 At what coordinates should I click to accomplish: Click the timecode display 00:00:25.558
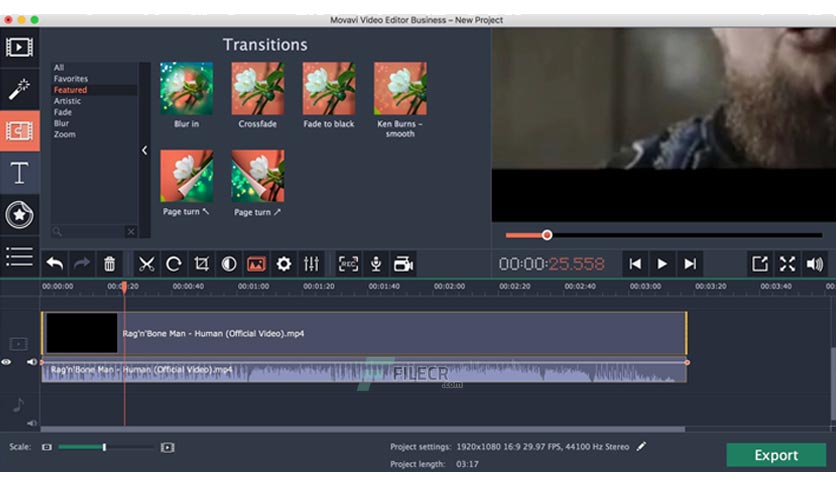click(551, 264)
